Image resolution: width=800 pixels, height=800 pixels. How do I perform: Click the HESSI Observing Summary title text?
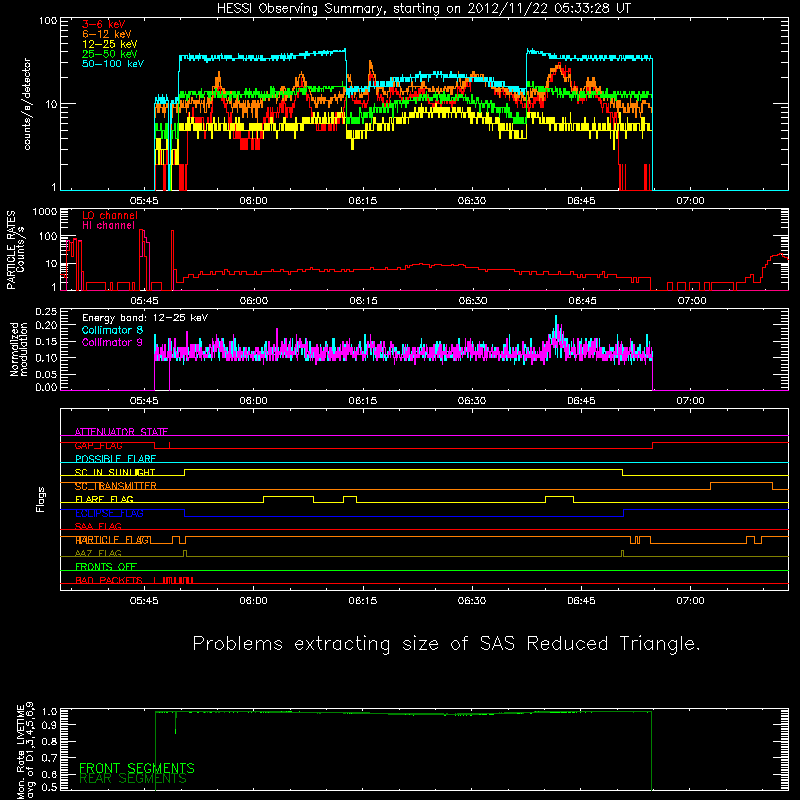point(423,9)
